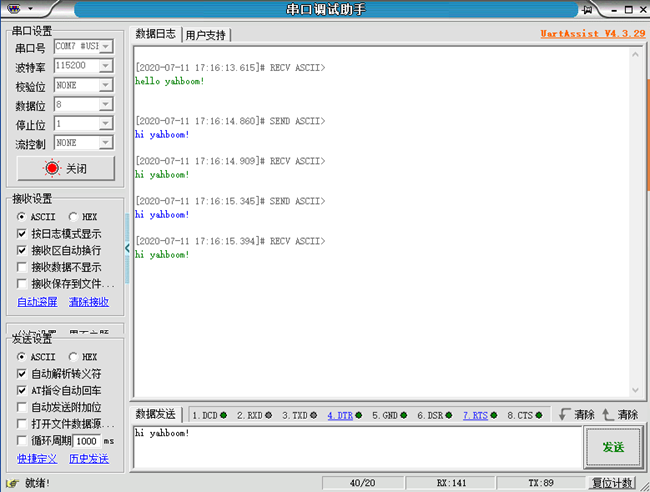Select HEX in send settings

pyautogui.click(x=73, y=356)
